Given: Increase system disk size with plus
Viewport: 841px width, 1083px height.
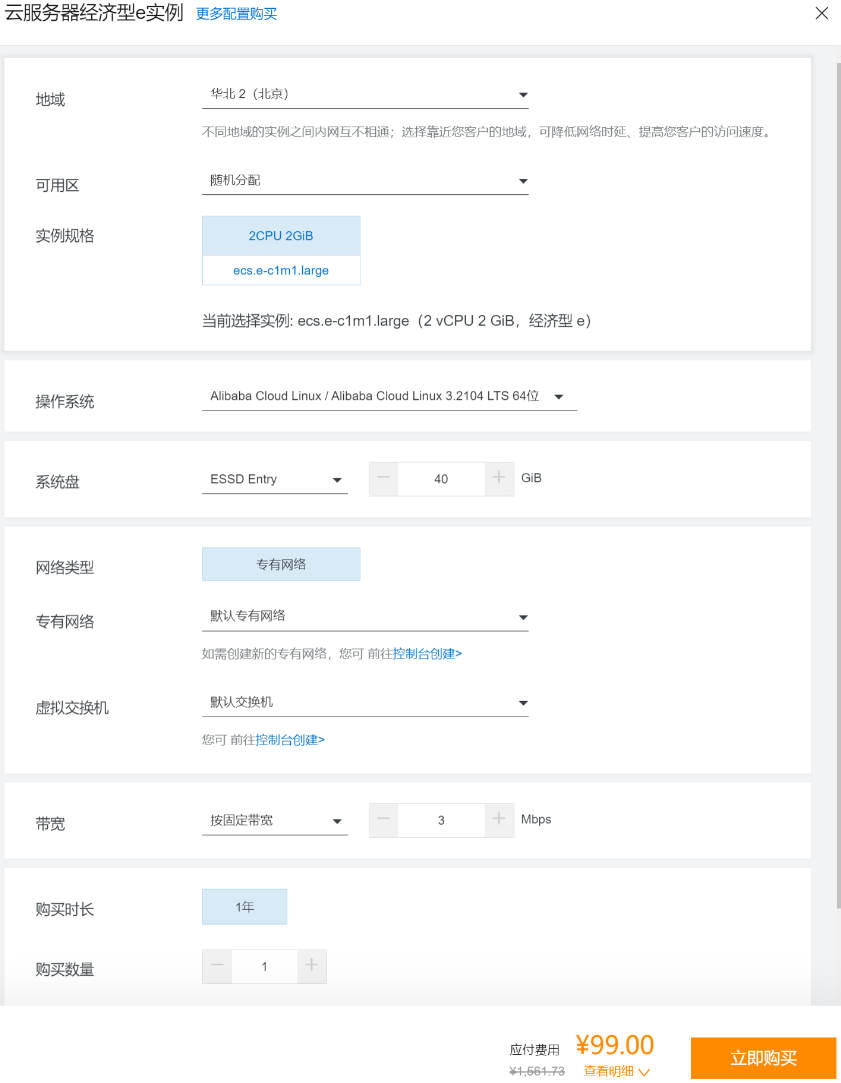Looking at the screenshot, I should pos(499,479).
